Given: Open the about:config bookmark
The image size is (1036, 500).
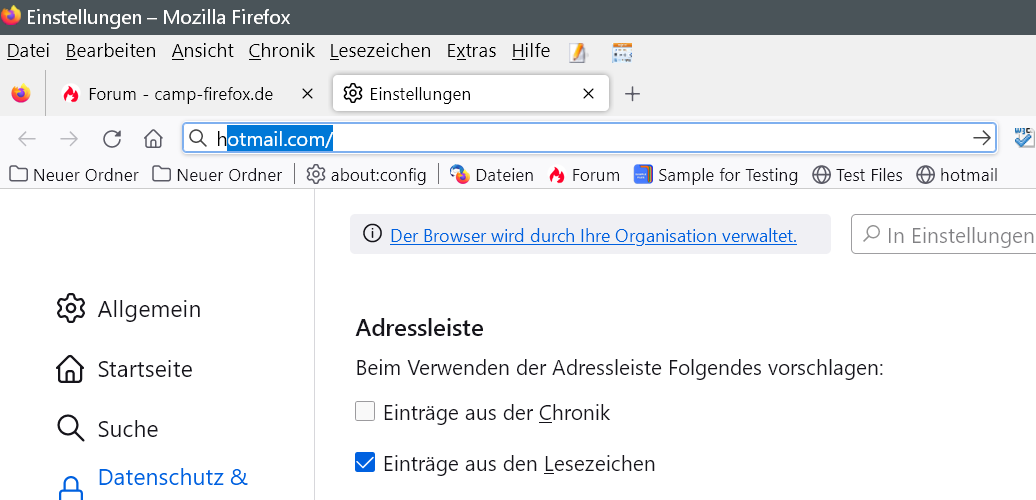Looking at the screenshot, I should click(x=366, y=175).
